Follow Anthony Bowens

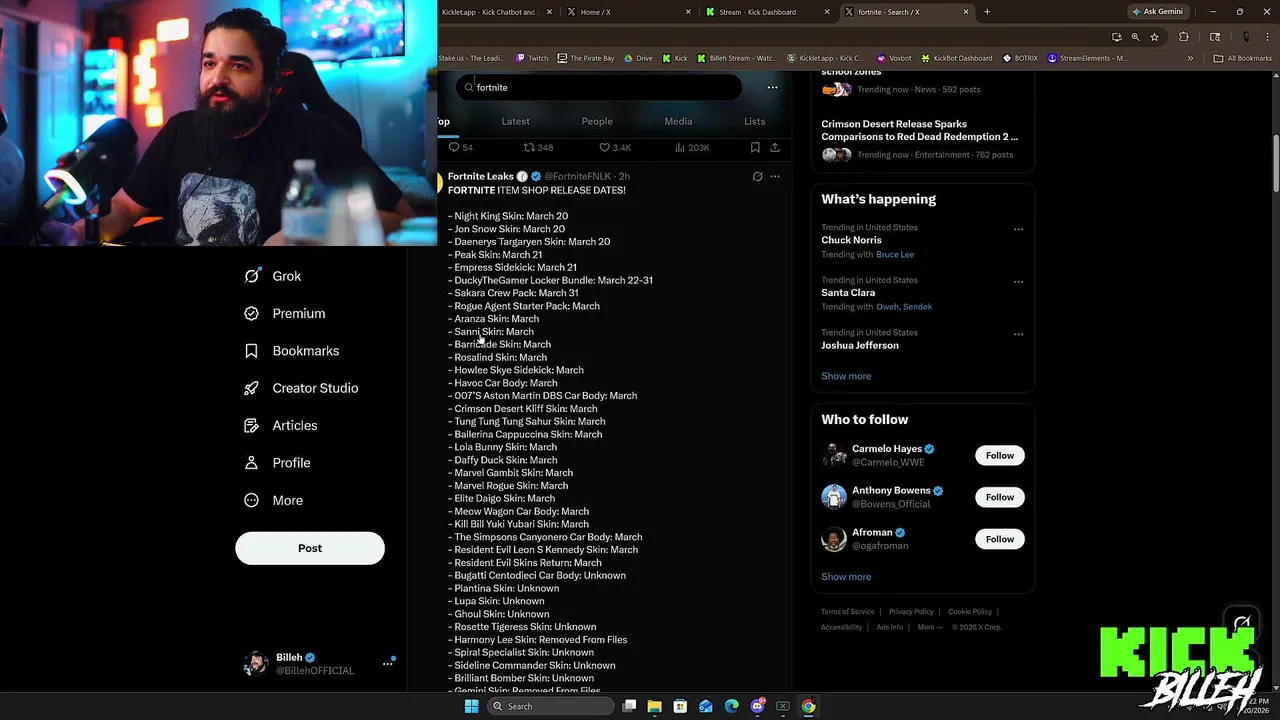[x=1000, y=497]
